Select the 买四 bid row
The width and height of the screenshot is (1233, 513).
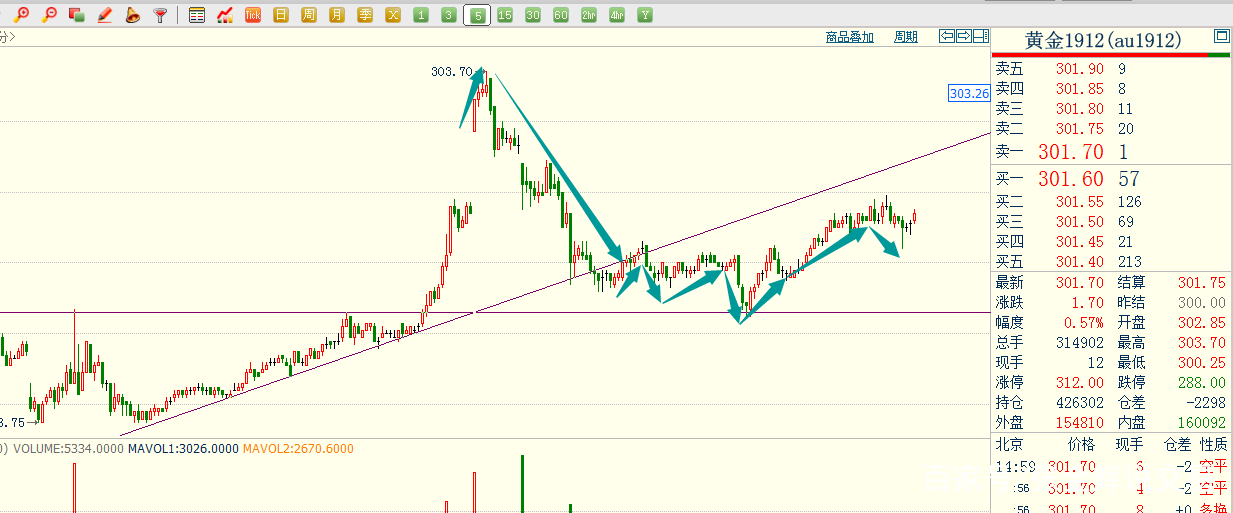tap(1111, 242)
